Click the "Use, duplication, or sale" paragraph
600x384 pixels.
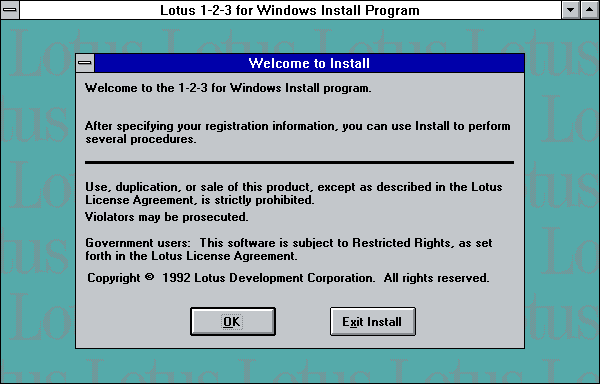pyautogui.click(x=293, y=194)
